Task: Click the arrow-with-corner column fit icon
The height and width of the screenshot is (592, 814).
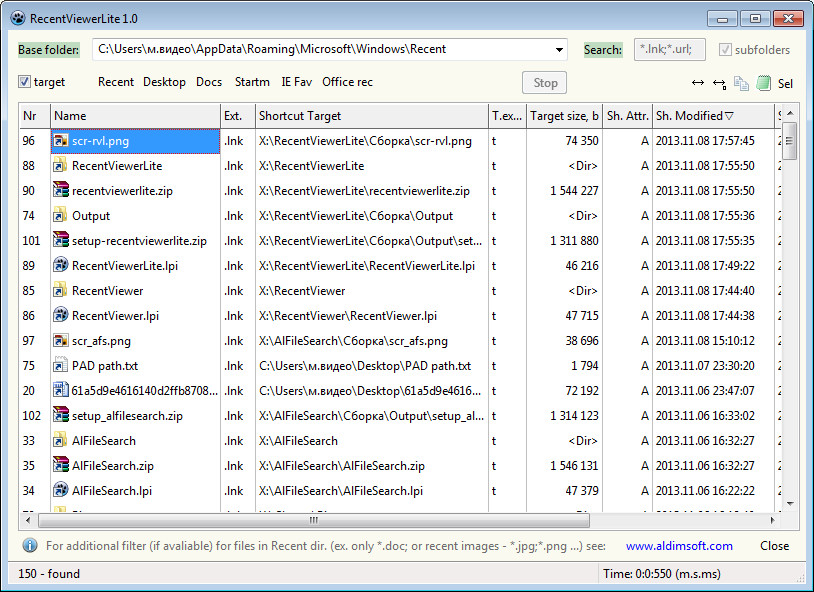Action: click(719, 83)
